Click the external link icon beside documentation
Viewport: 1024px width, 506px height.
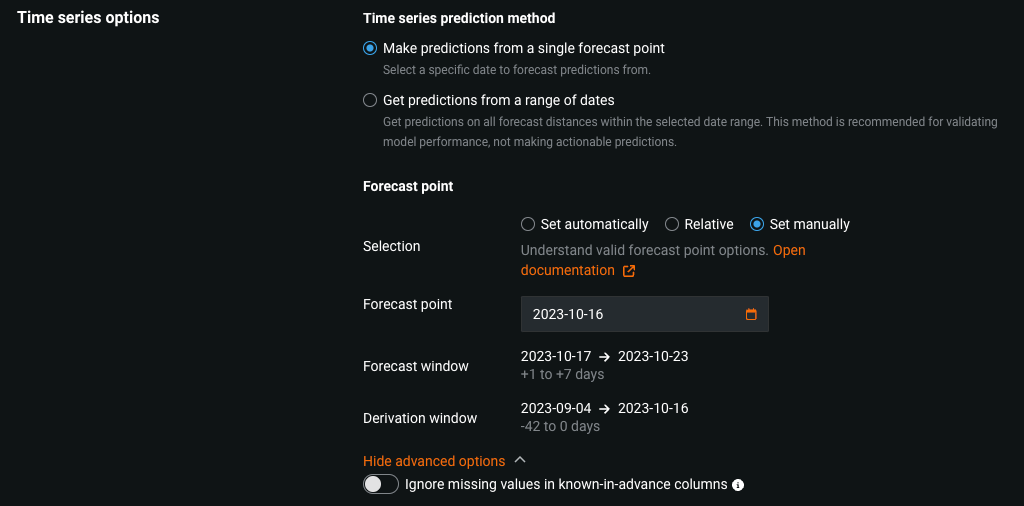coord(629,271)
